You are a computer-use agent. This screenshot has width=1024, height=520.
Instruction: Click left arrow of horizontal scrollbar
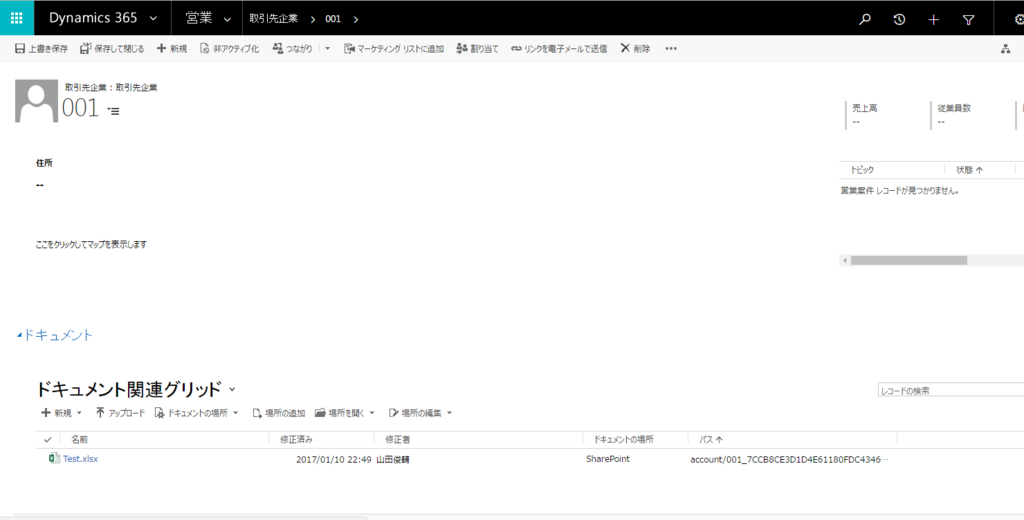tap(844, 260)
